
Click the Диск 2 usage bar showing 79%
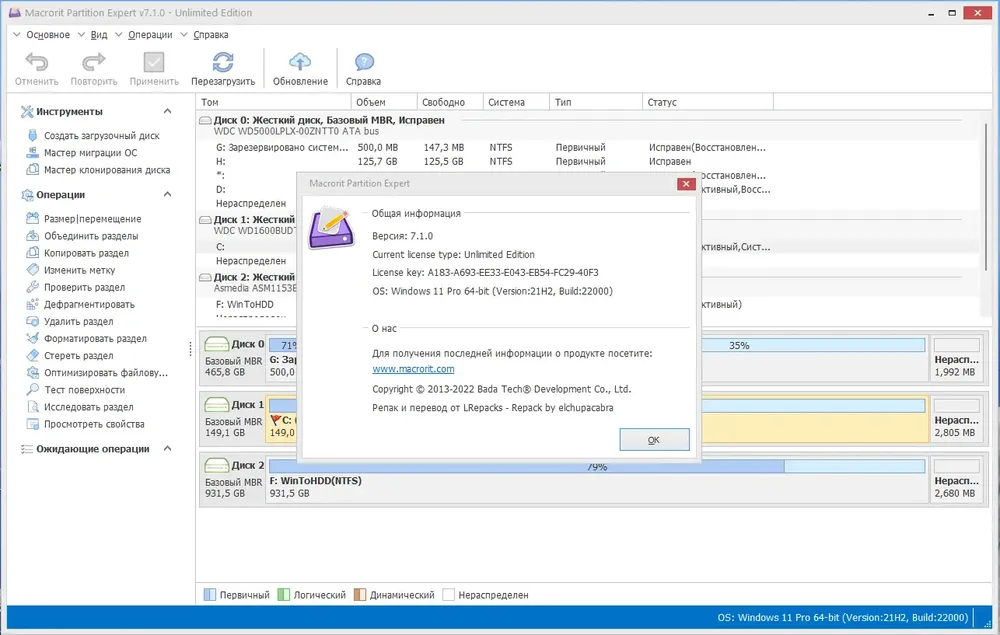tap(596, 467)
